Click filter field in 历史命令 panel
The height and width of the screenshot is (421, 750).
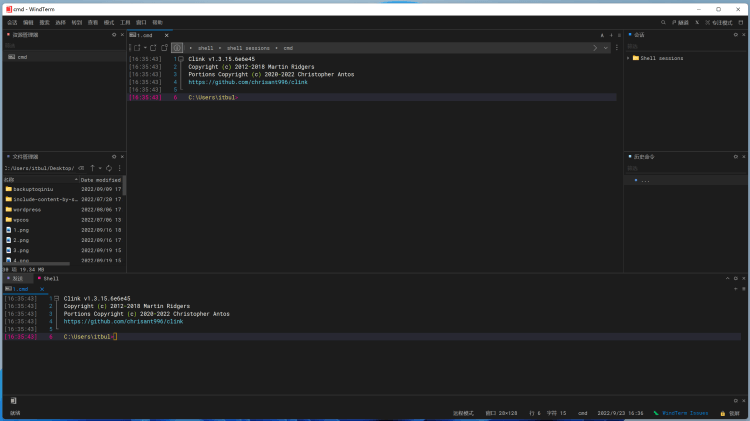(x=685, y=168)
